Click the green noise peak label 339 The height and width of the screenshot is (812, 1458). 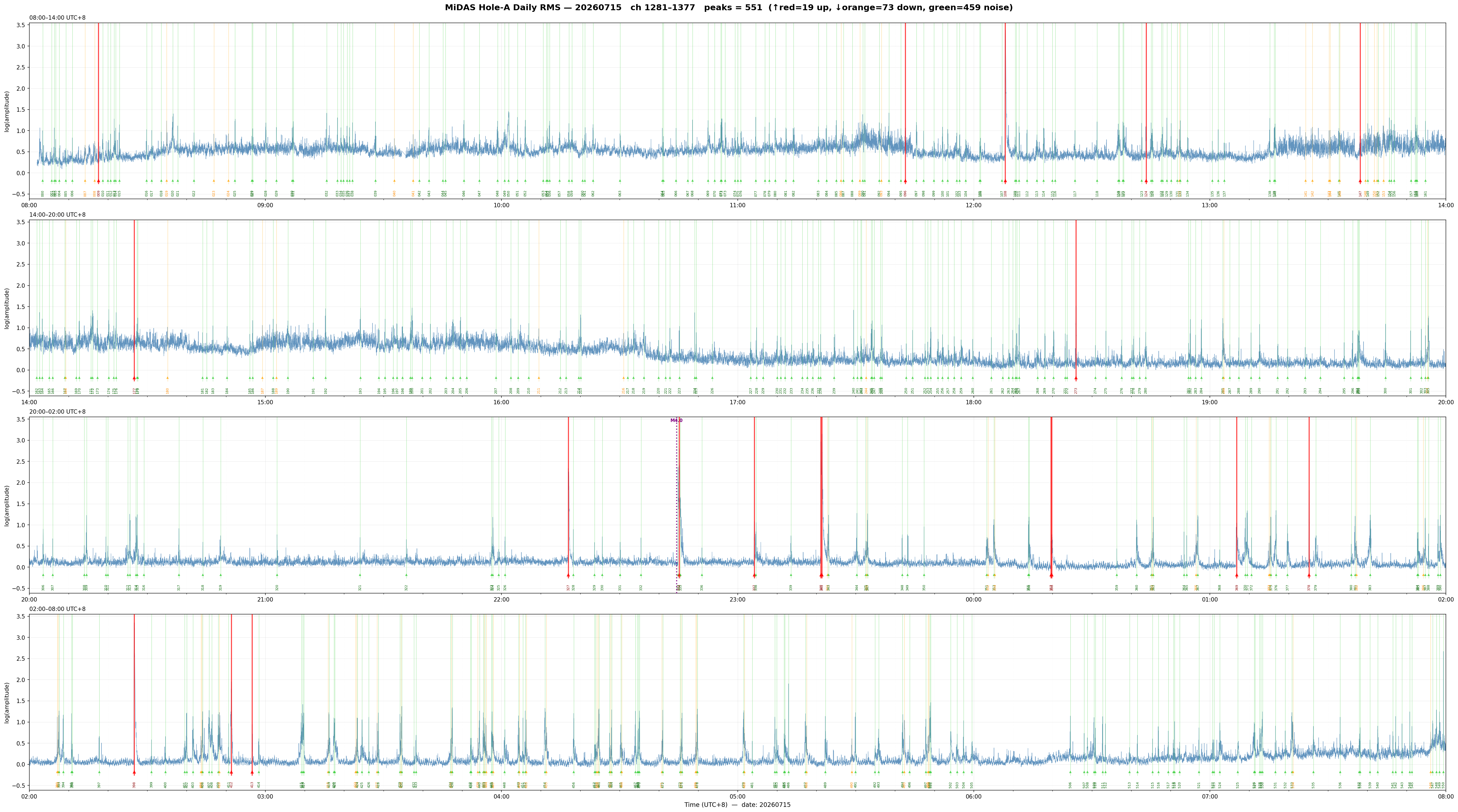click(x=791, y=588)
